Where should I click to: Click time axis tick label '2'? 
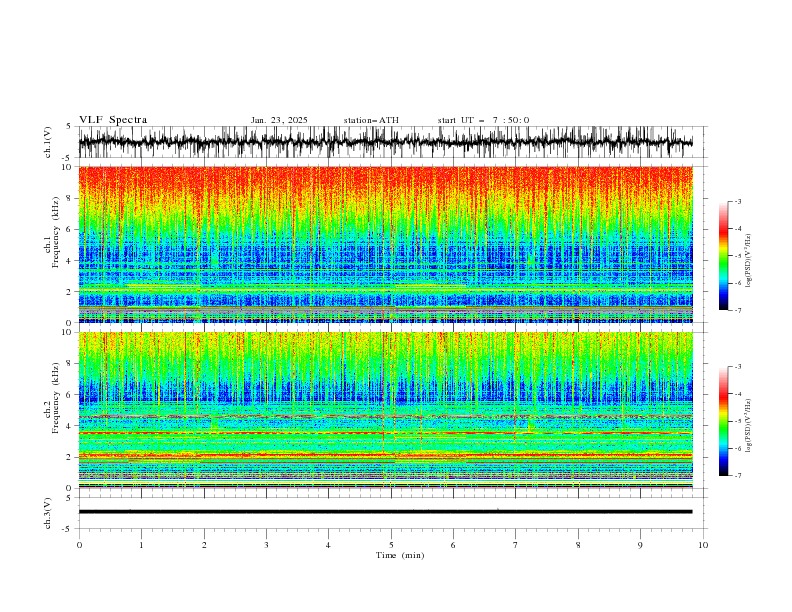tap(204, 545)
